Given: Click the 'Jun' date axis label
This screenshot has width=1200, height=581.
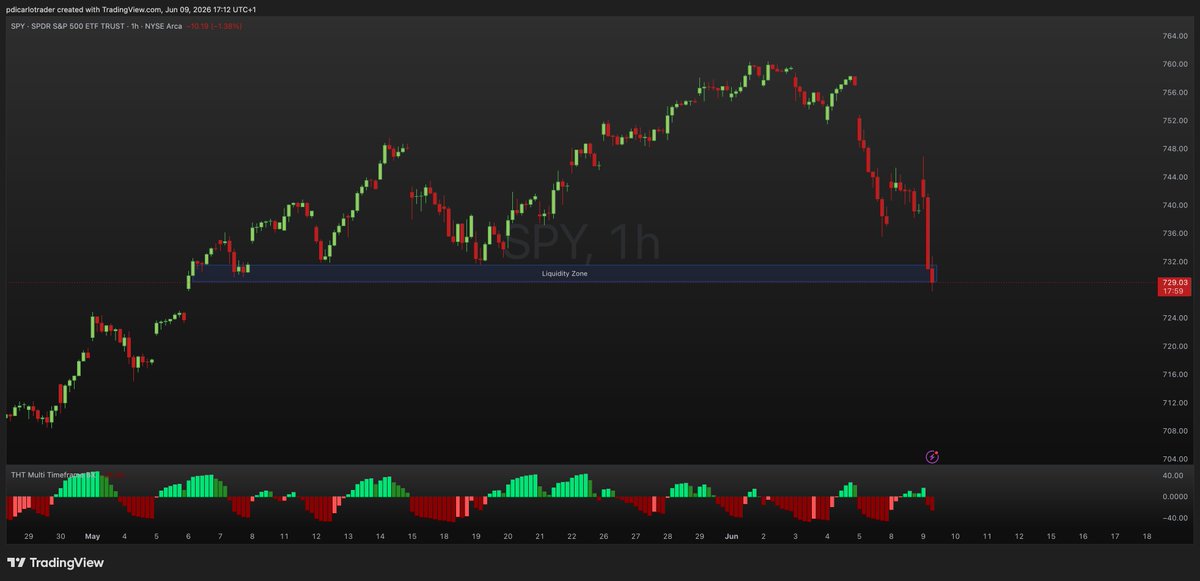Looking at the screenshot, I should [731, 536].
